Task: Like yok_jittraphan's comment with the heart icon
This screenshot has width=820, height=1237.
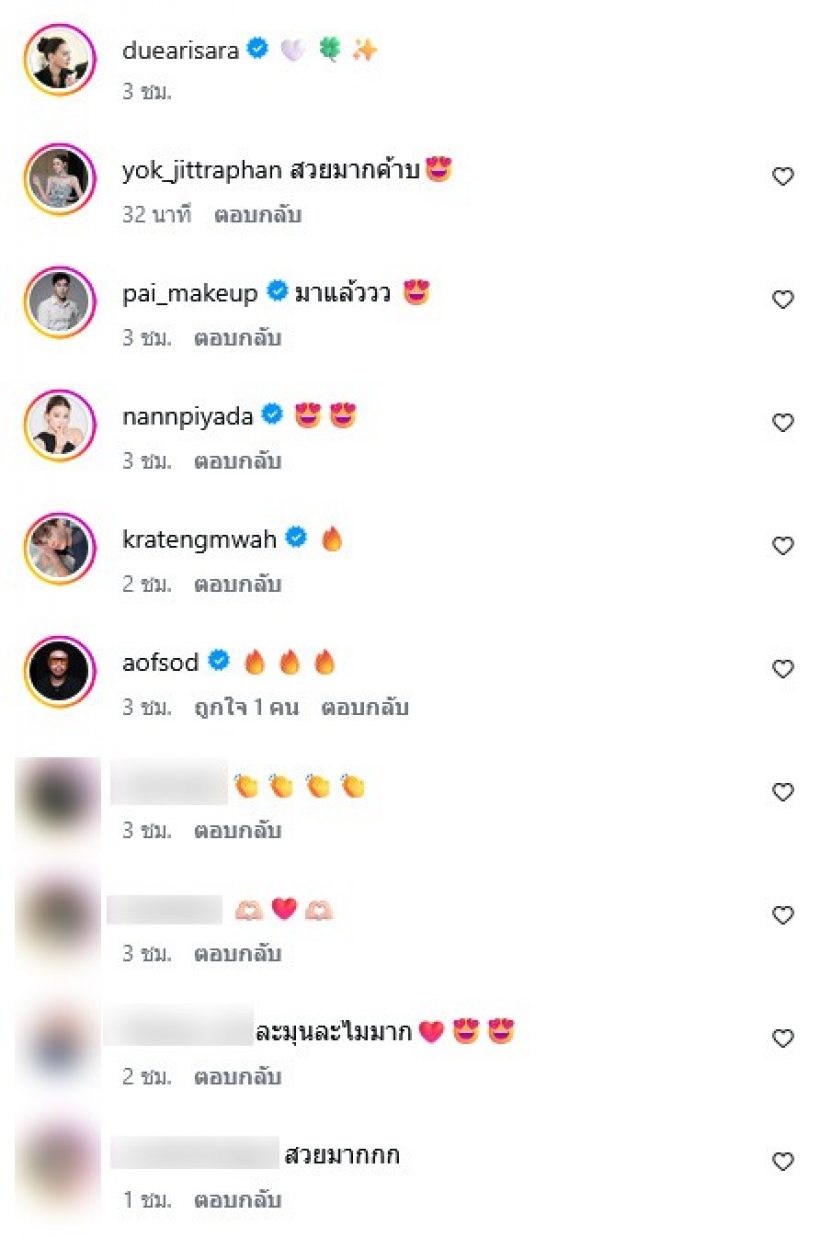Action: coord(783,176)
